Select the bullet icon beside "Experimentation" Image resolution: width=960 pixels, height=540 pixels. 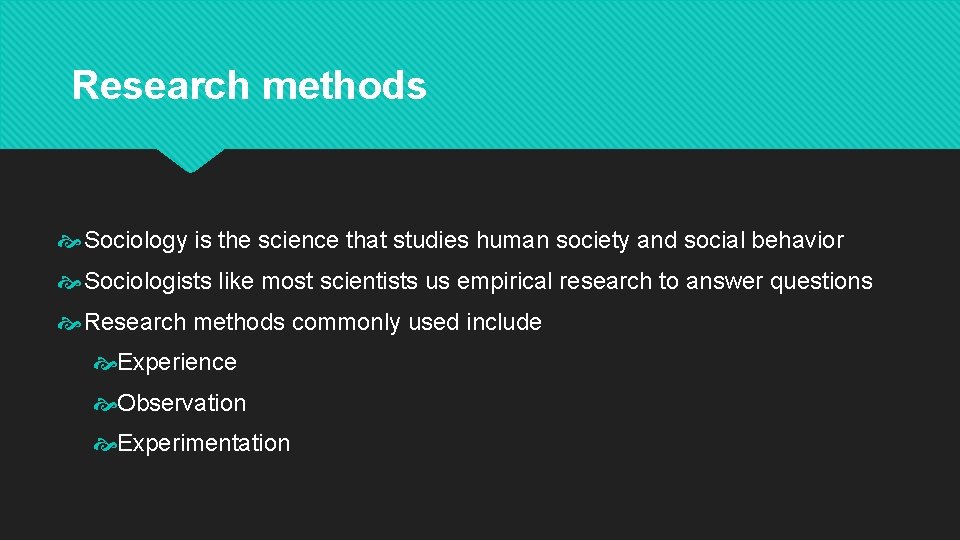(x=105, y=444)
